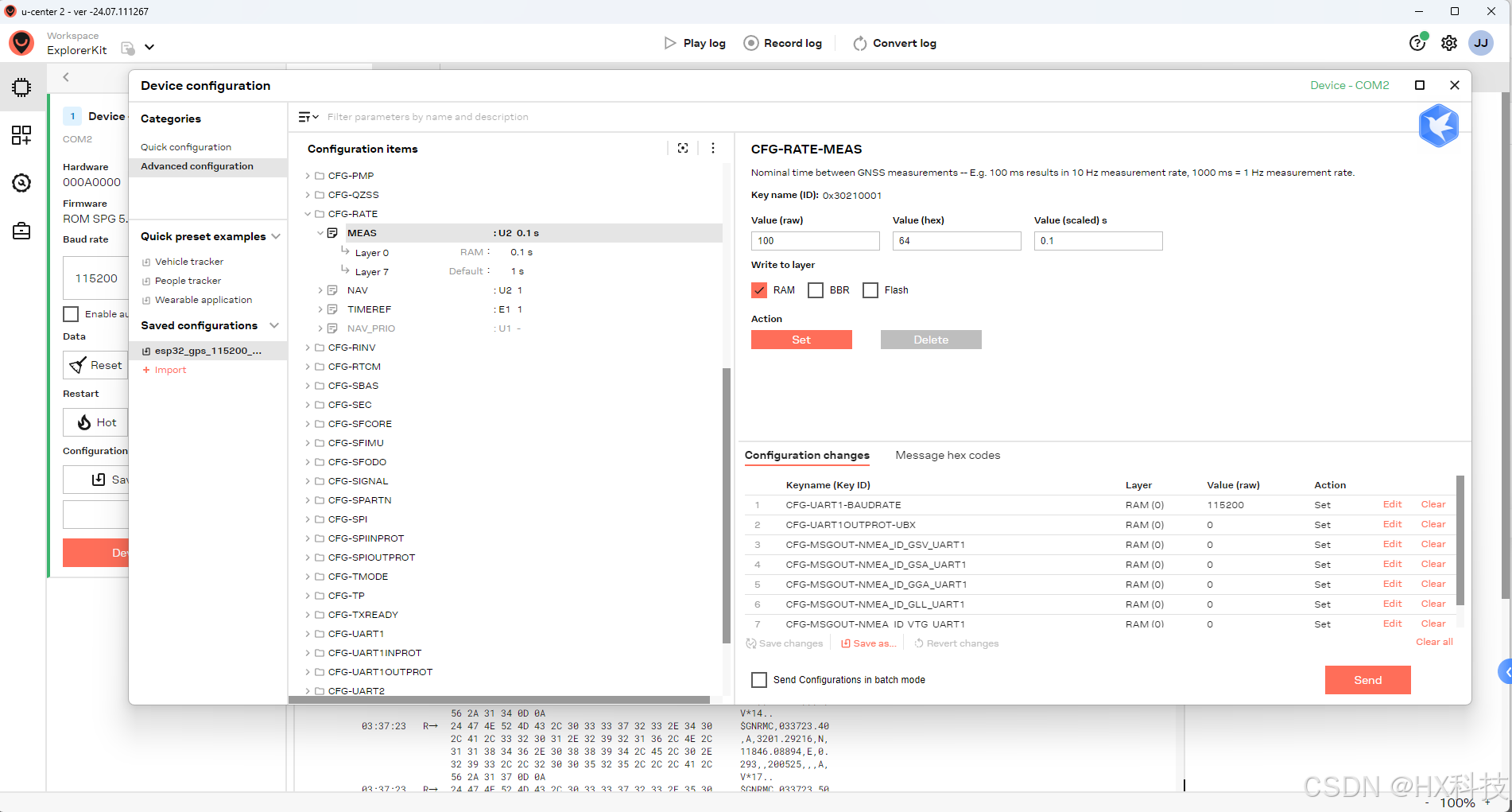Collapse the MEAS item node

[320, 233]
